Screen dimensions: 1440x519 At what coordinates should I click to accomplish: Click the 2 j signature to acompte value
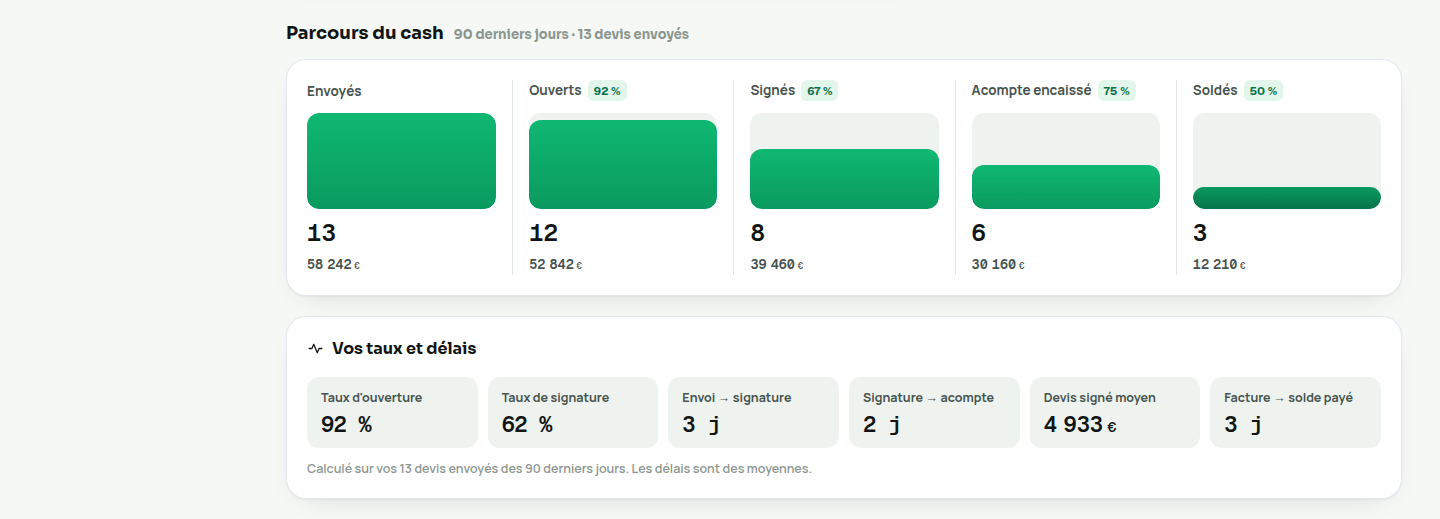(882, 425)
